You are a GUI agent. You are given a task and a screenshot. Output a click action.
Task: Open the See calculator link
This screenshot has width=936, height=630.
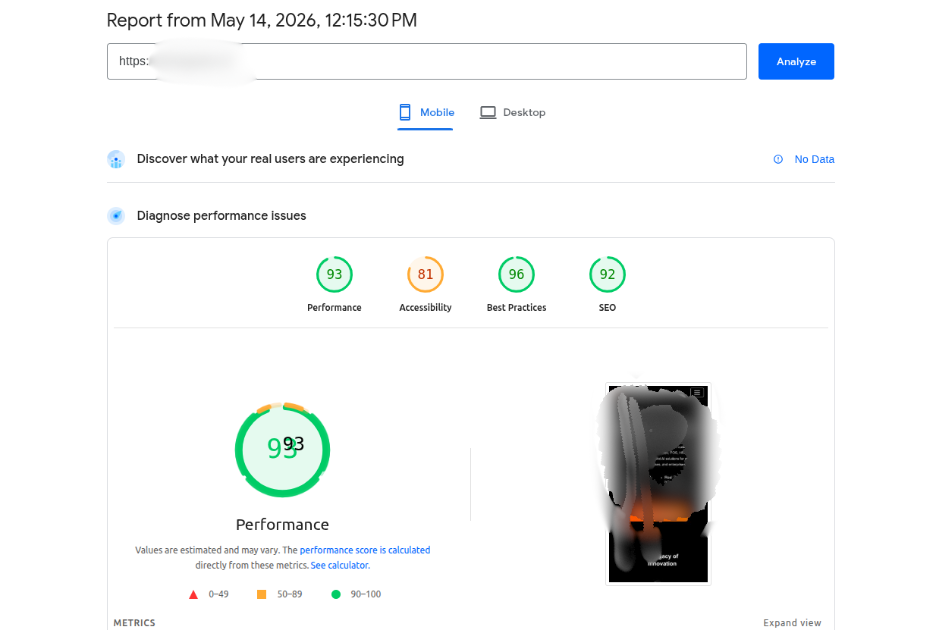[340, 565]
